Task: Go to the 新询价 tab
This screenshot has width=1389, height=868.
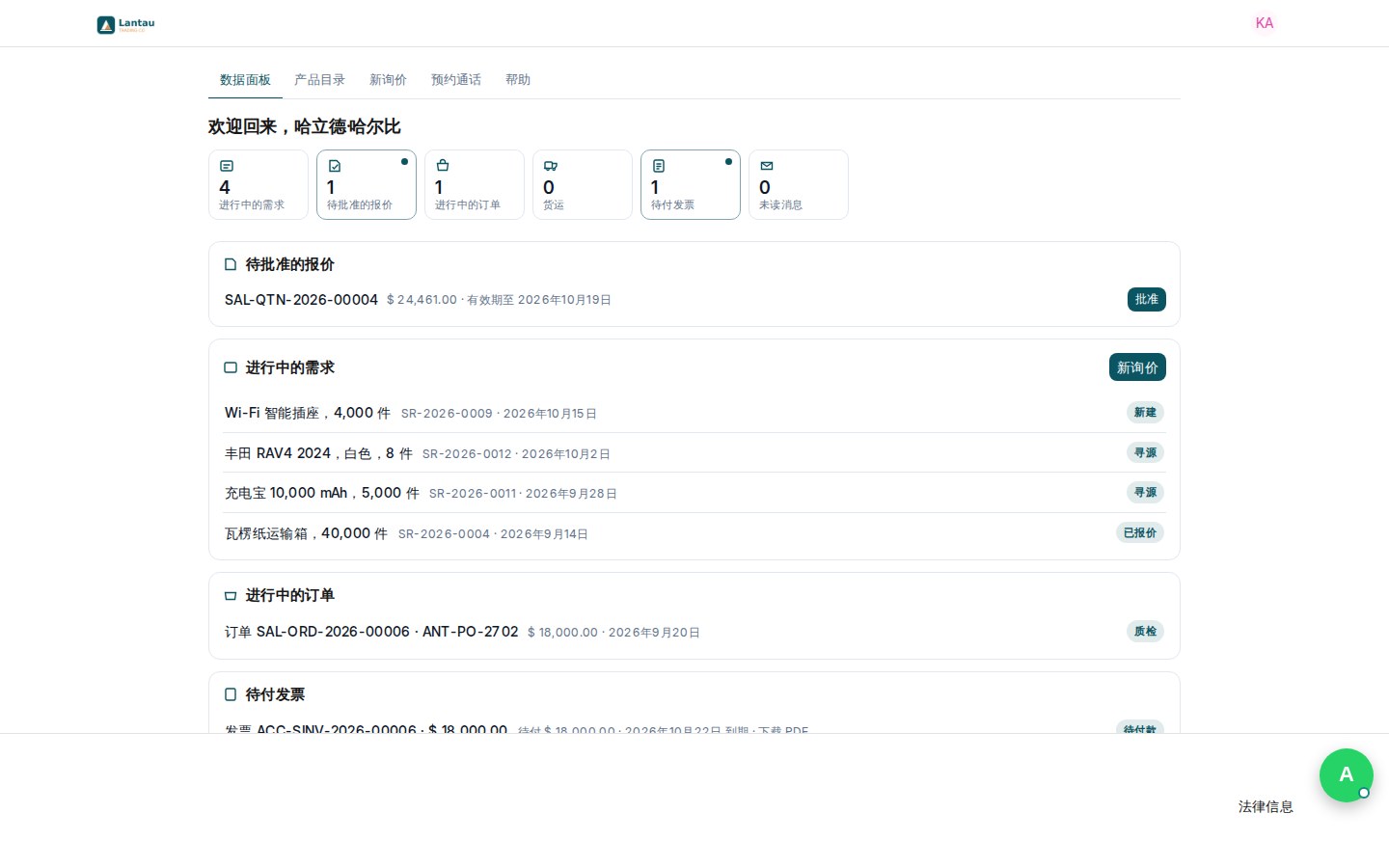Action: [x=388, y=80]
